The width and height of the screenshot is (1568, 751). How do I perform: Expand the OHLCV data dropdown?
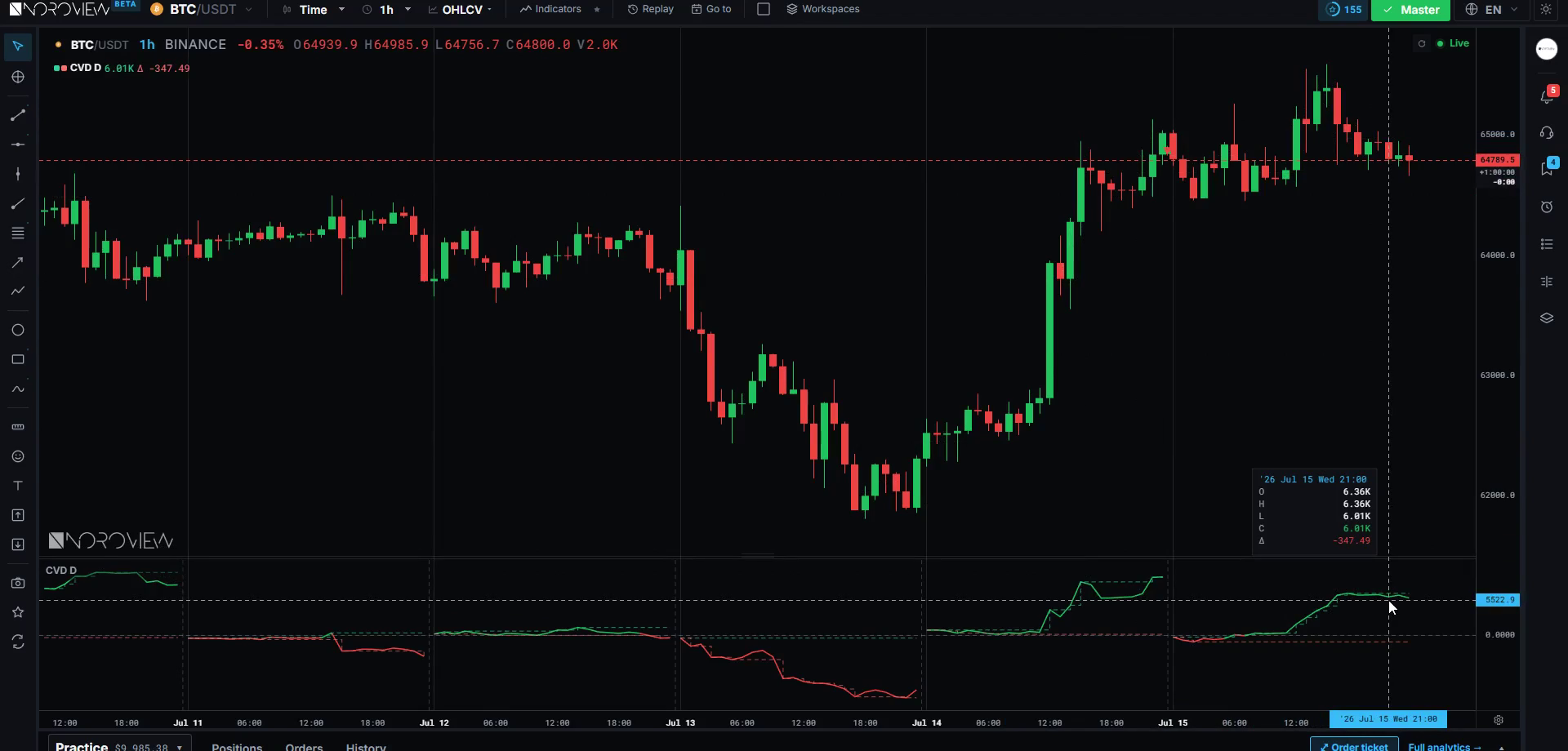click(461, 10)
